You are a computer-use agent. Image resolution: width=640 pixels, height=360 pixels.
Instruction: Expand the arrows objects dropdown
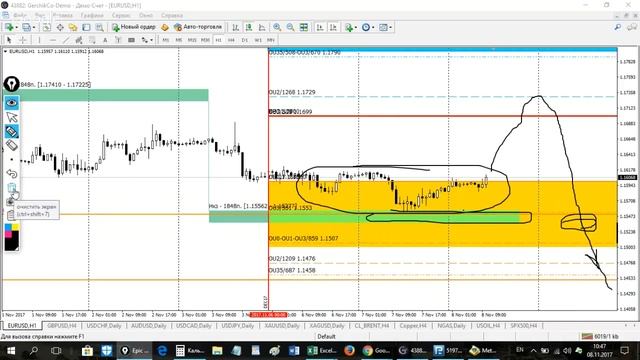pyautogui.click(x=151, y=40)
